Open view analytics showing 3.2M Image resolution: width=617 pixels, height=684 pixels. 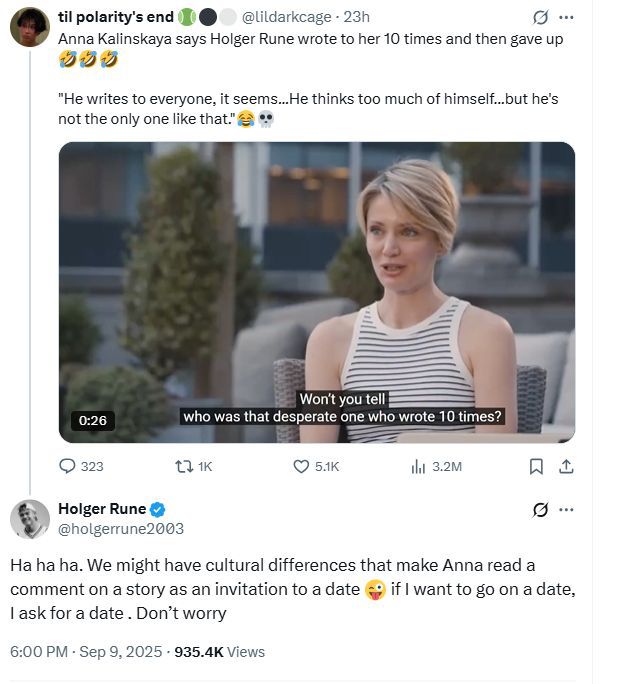point(419,466)
